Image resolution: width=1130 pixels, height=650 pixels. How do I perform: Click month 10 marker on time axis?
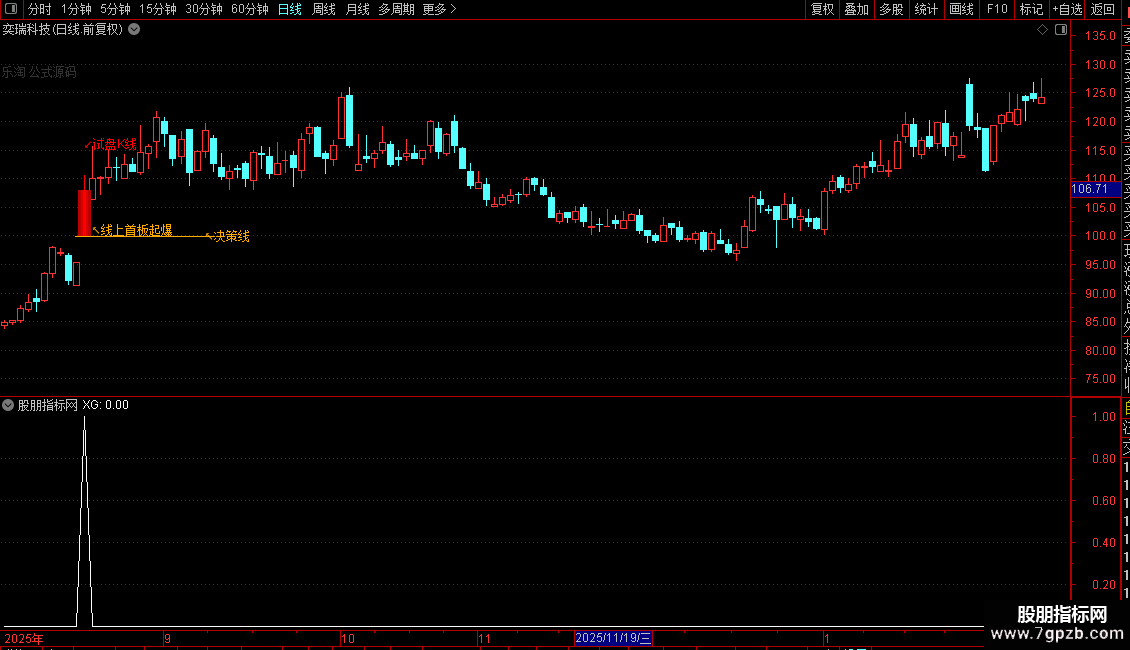point(348,638)
